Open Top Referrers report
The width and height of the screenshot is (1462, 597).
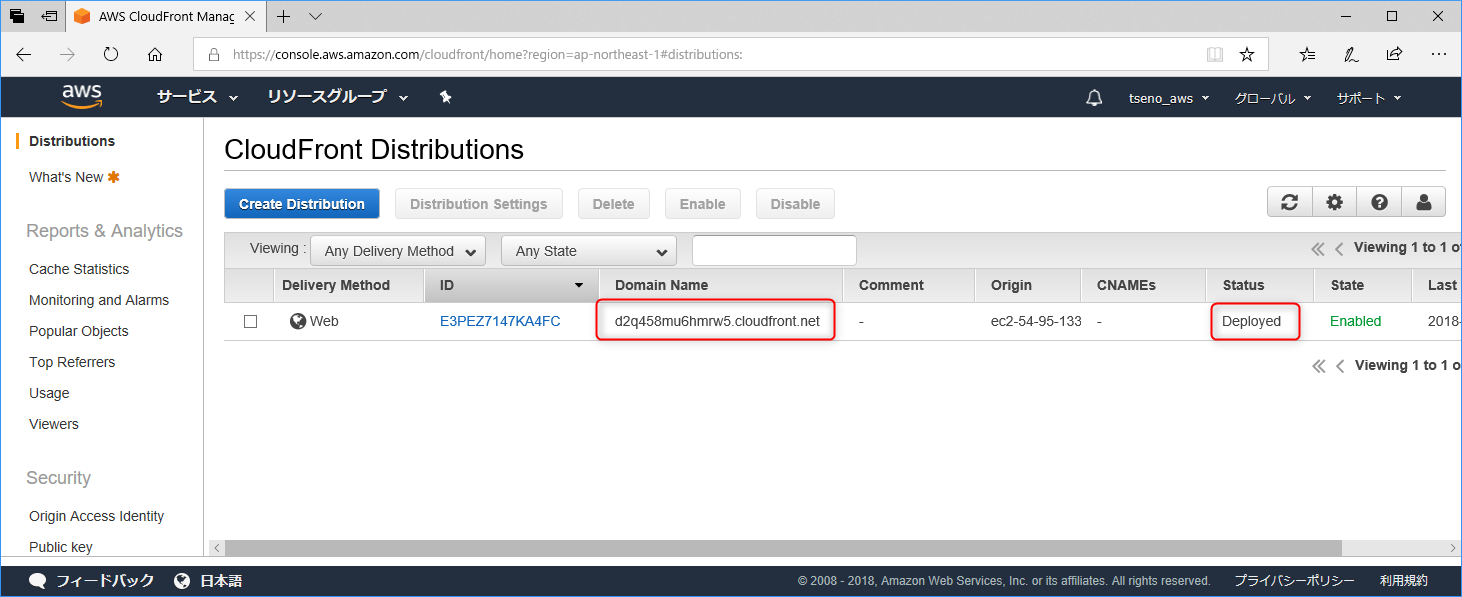click(72, 362)
